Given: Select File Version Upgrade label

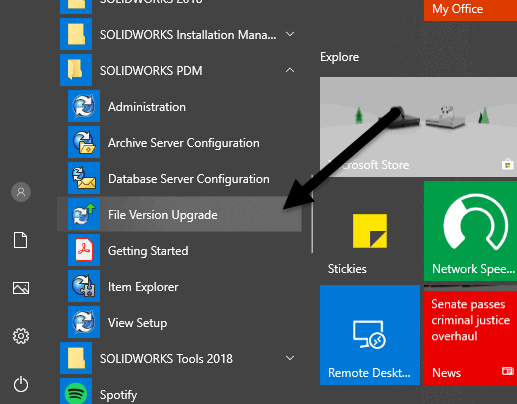Looking at the screenshot, I should 163,215.
